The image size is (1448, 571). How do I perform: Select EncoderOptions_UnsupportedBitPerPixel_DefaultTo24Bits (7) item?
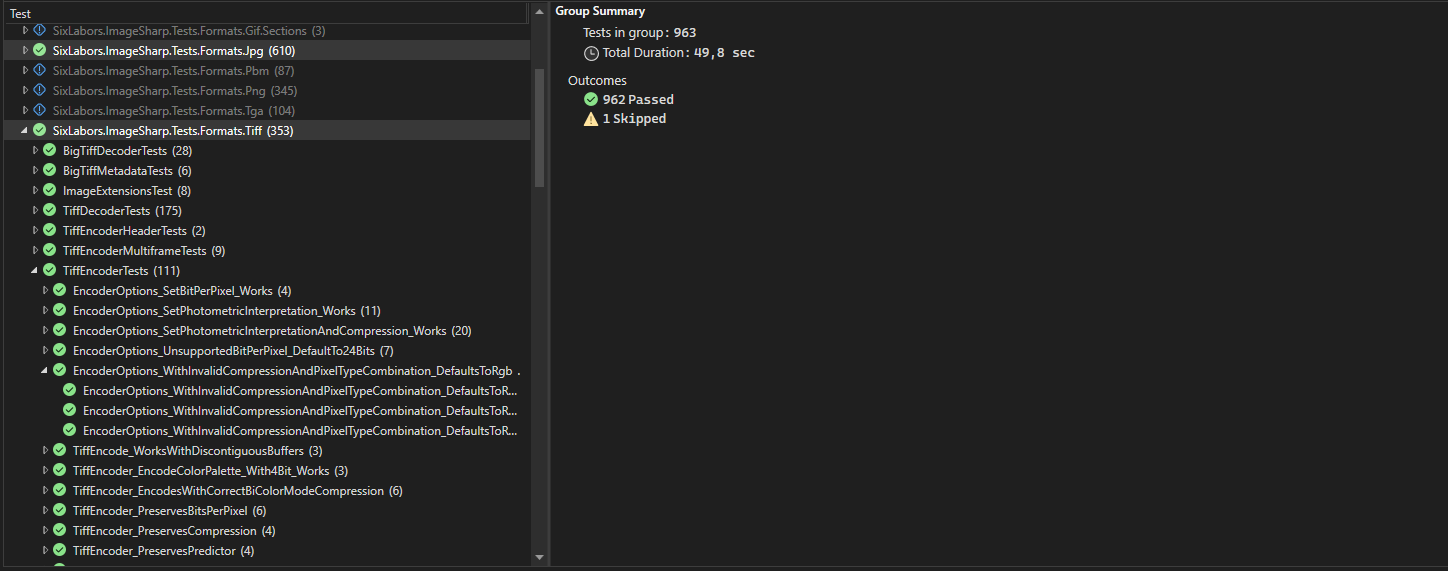(x=233, y=350)
